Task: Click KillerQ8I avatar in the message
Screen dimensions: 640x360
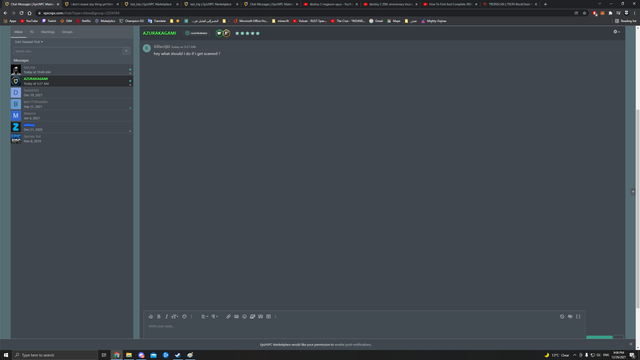Action: tap(147, 48)
